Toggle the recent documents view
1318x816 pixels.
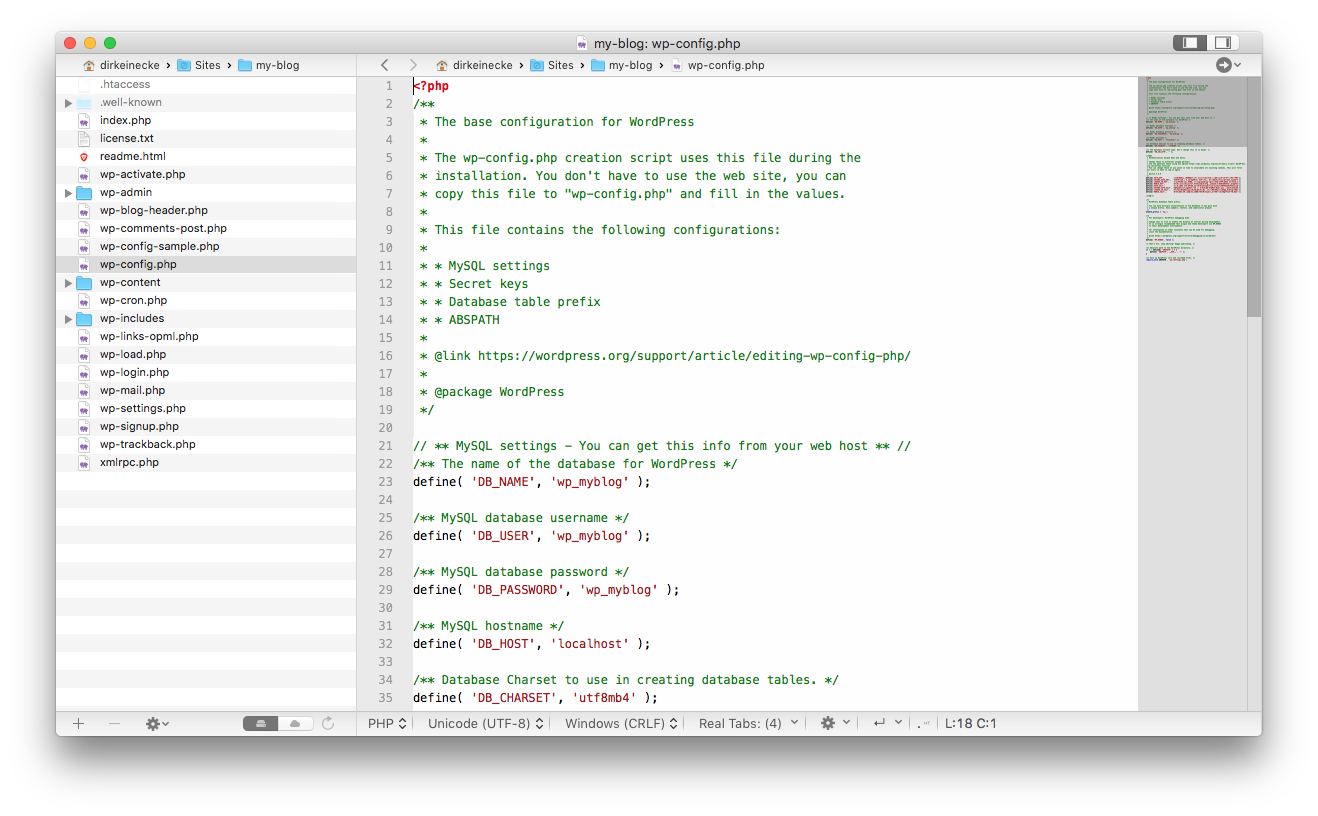click(295, 723)
